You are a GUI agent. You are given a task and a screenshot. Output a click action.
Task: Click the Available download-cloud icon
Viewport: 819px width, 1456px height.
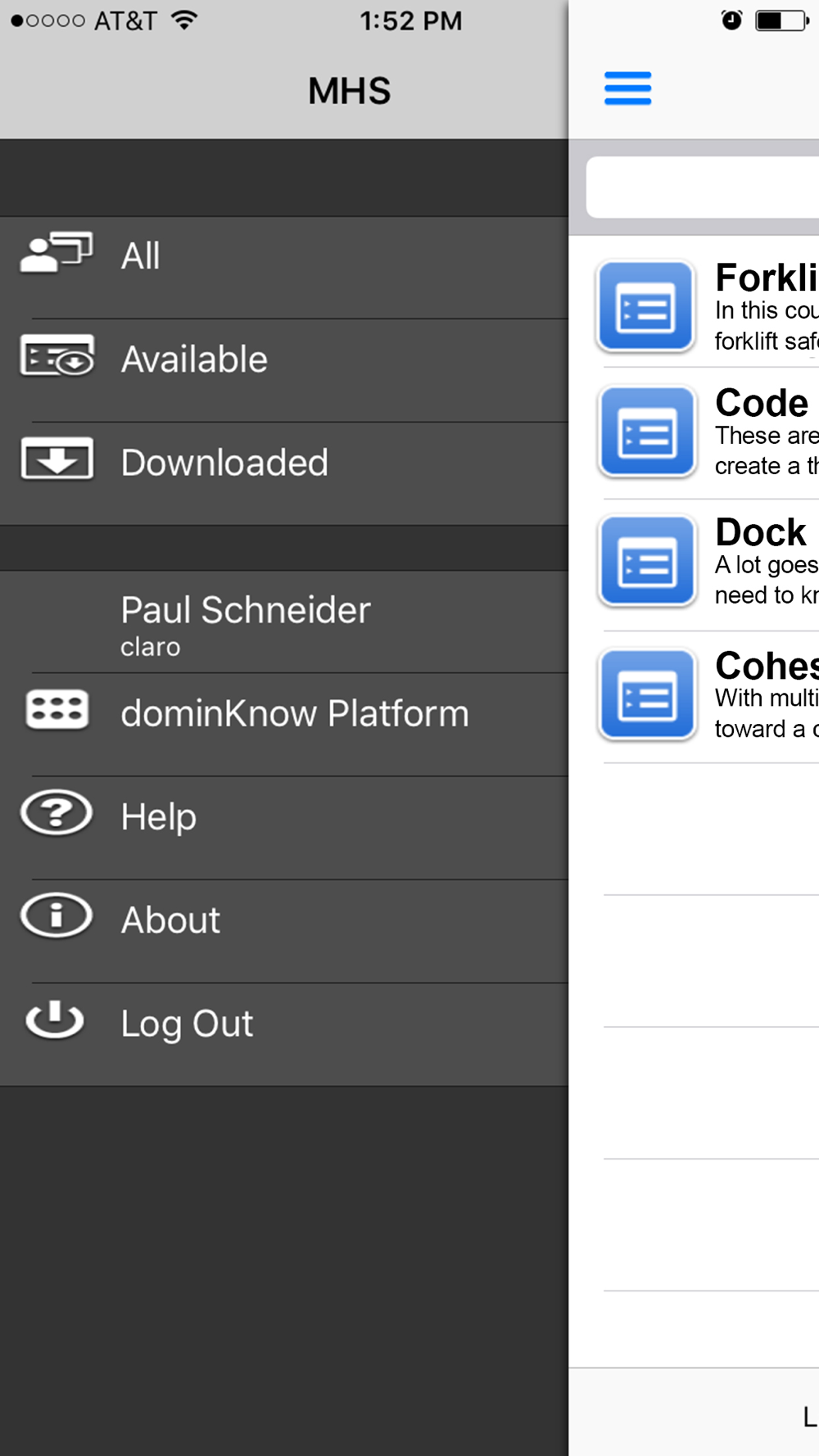[x=57, y=355]
